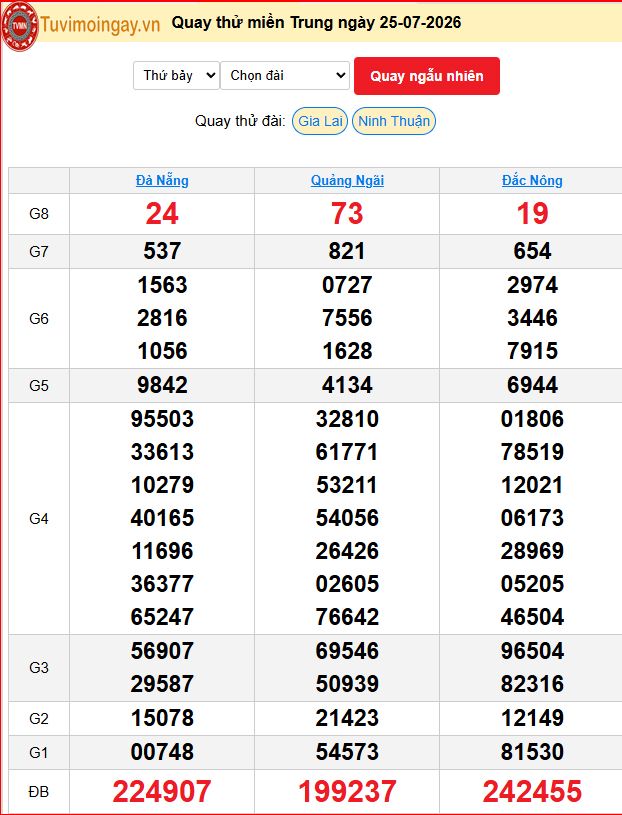This screenshot has height=815, width=622.
Task: Click Đà Nẵng G8 number 24
Action: click(x=162, y=214)
